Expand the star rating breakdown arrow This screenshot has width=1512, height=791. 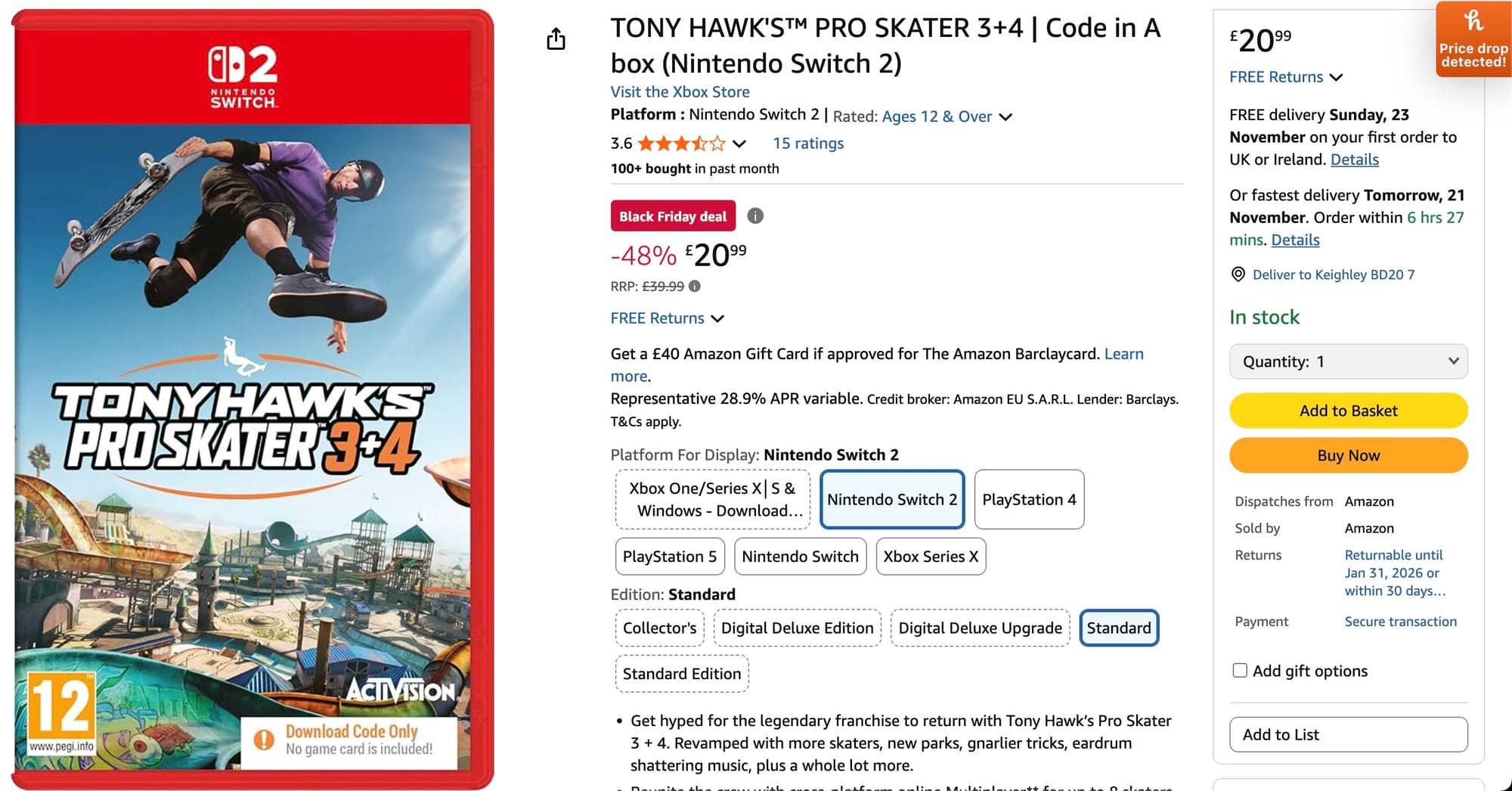[x=739, y=144]
